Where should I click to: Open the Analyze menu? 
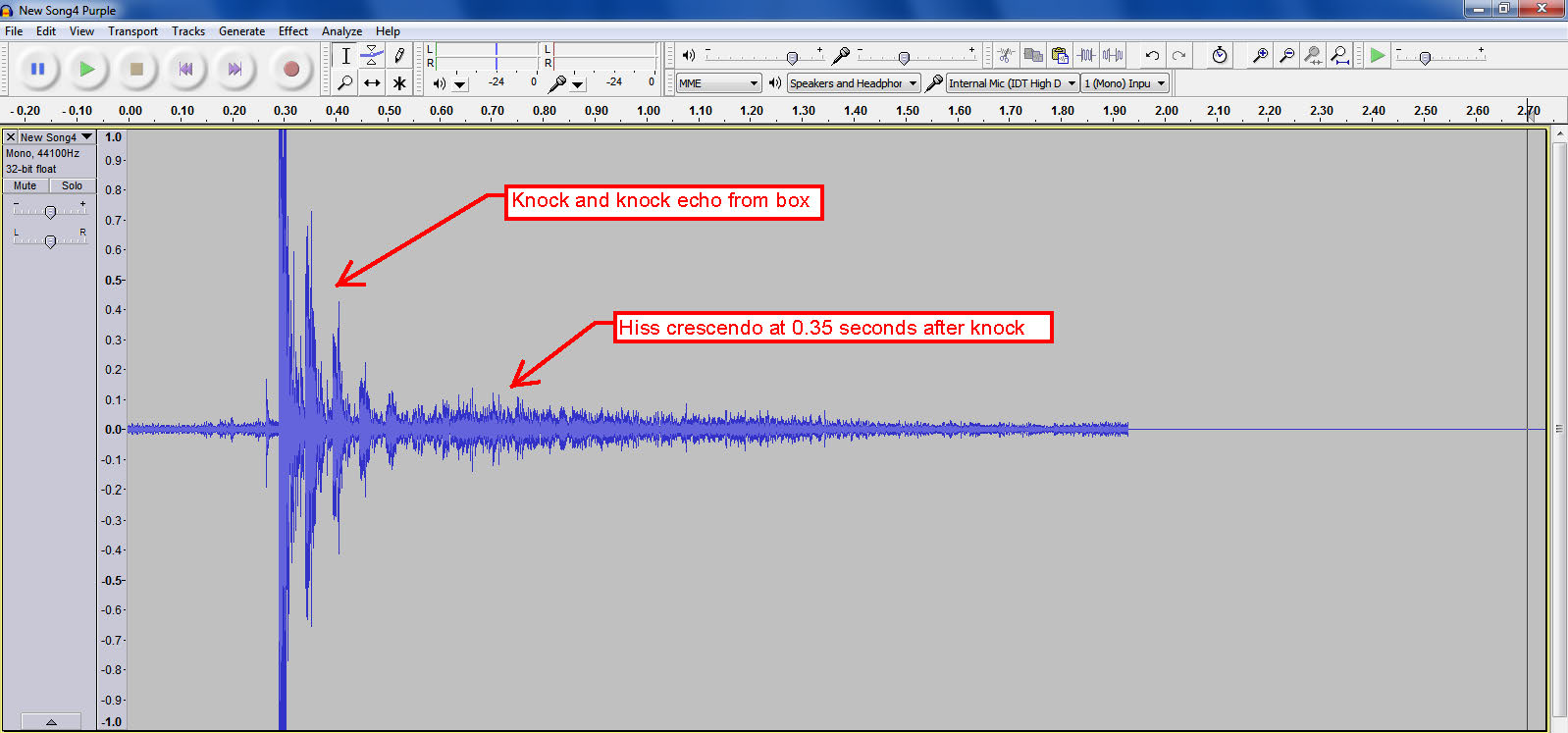(341, 31)
